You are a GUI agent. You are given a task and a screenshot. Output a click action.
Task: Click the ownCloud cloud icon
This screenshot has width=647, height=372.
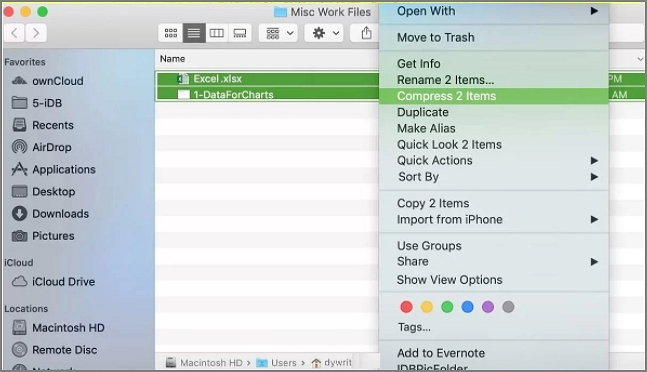point(19,80)
